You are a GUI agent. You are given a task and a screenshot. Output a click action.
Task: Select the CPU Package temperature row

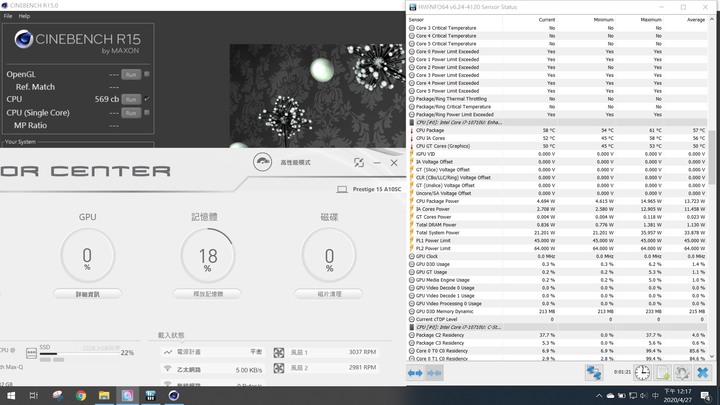(557, 130)
